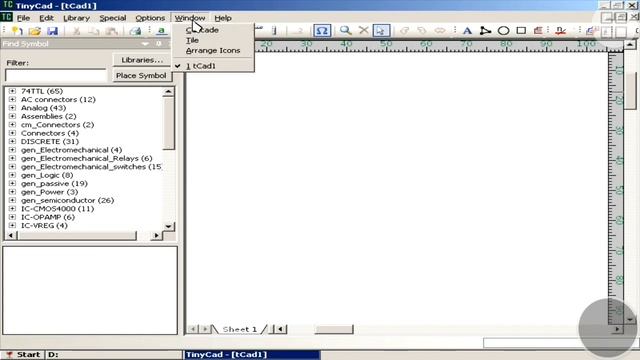Select the TinyCad taskbar button
This screenshot has width=640, height=360.
[251, 354]
